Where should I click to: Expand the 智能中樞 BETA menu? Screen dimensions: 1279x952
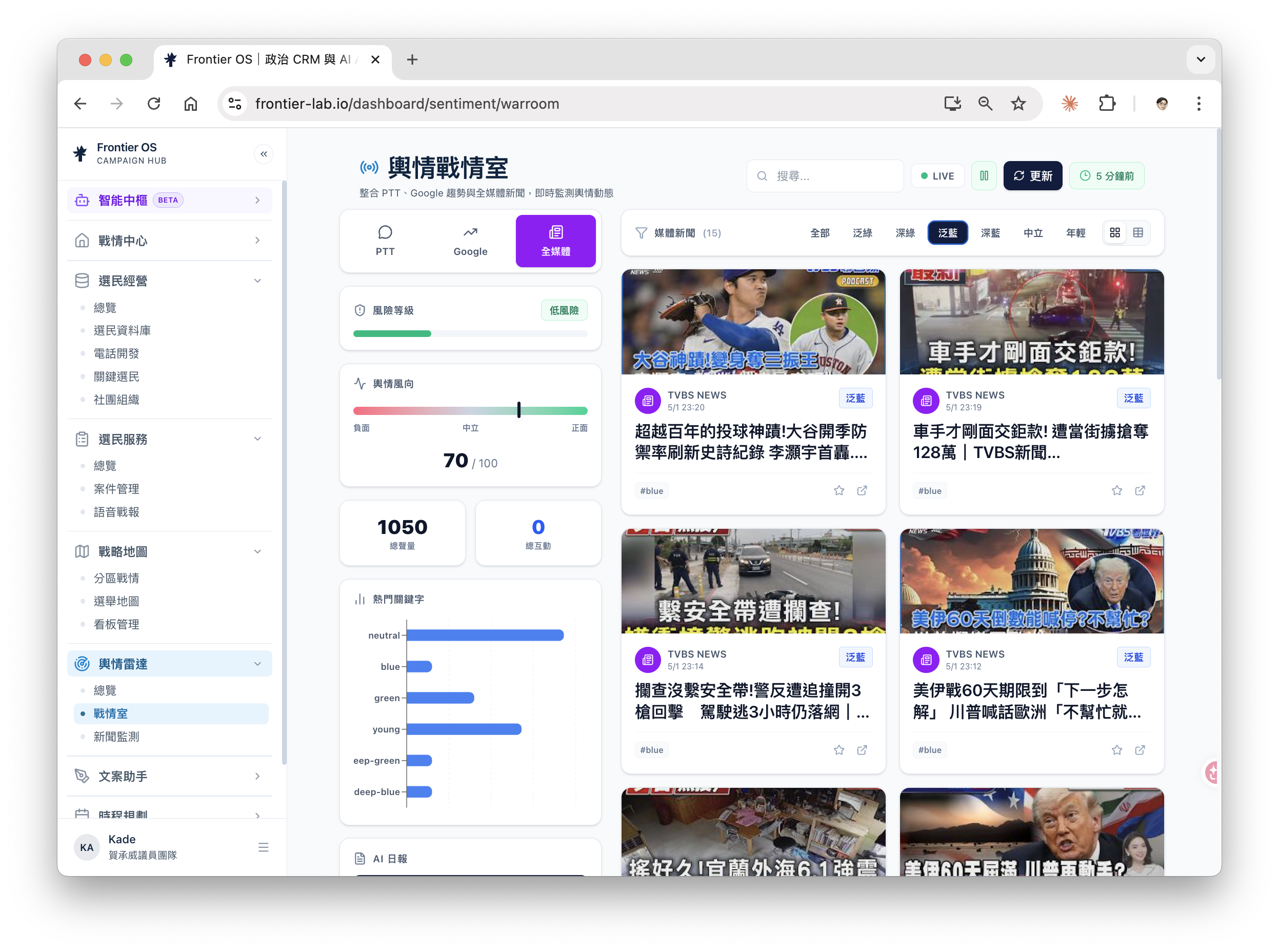169,200
